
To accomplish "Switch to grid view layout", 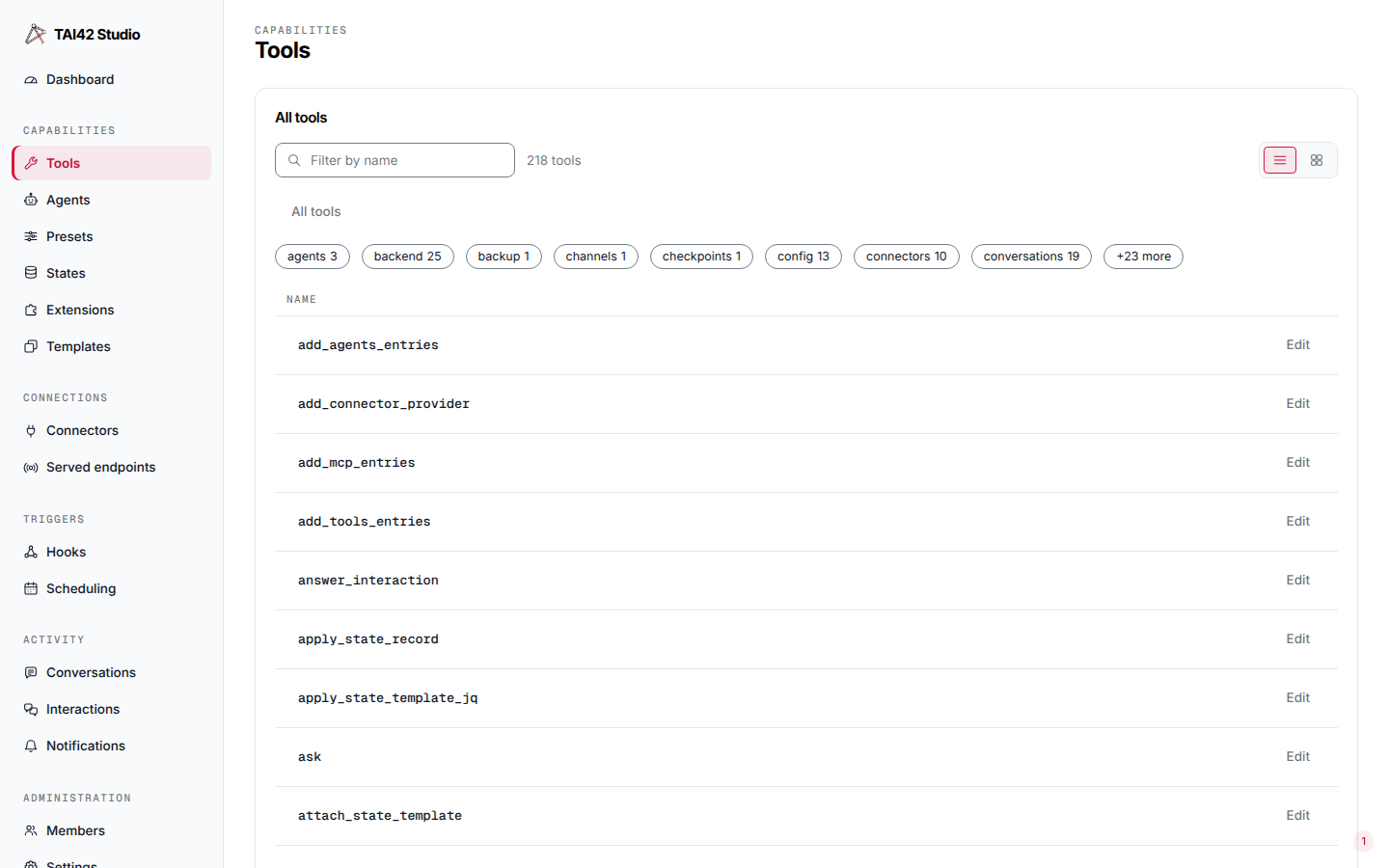I will point(1317,160).
